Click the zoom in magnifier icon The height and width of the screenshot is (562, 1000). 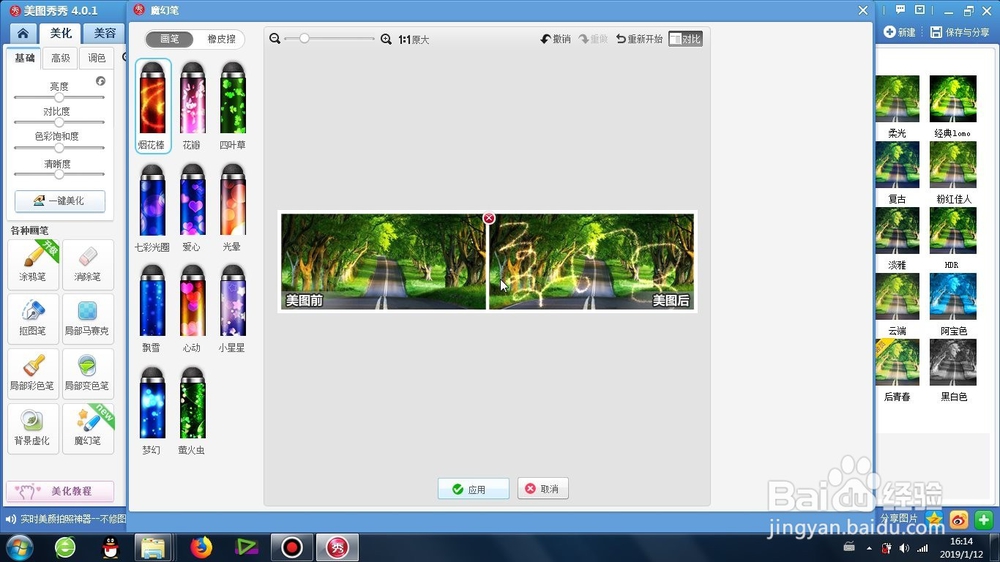click(x=386, y=39)
